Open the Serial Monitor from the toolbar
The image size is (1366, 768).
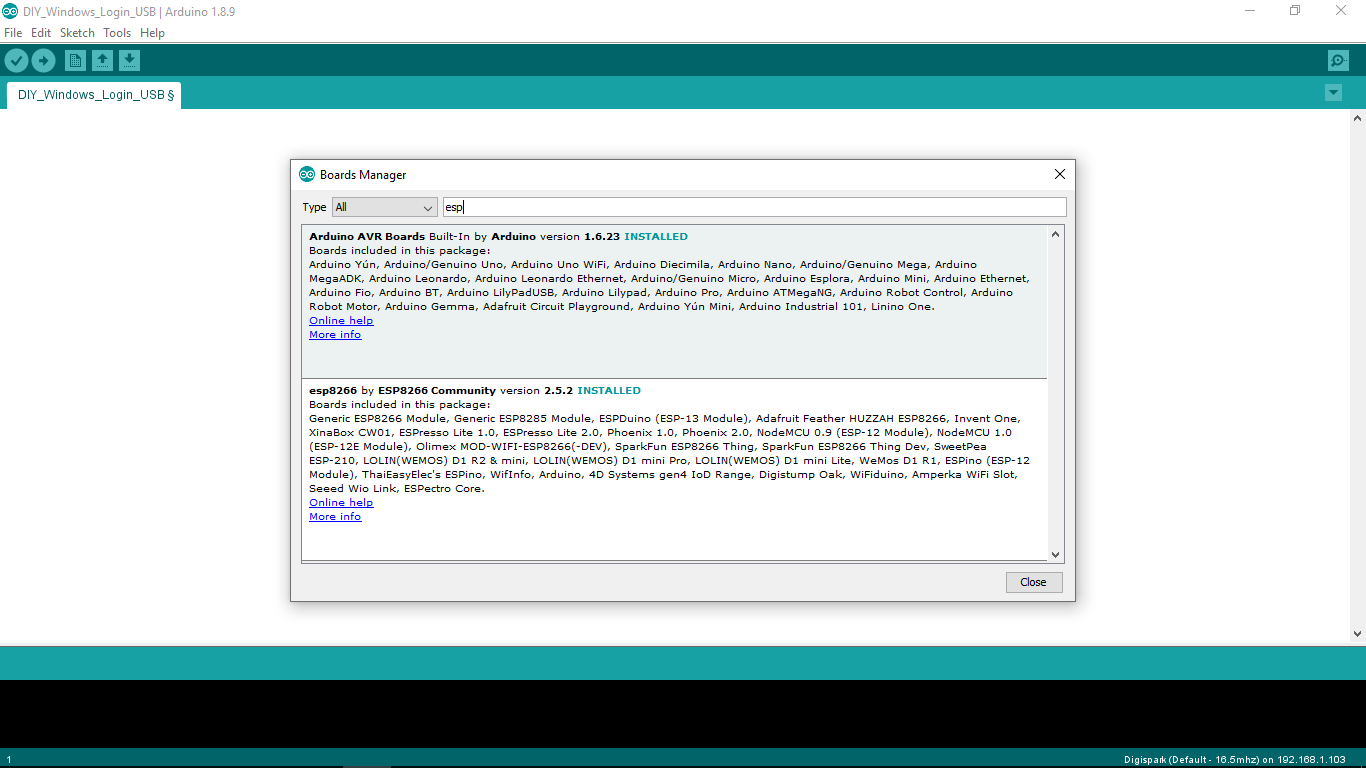(x=1338, y=60)
